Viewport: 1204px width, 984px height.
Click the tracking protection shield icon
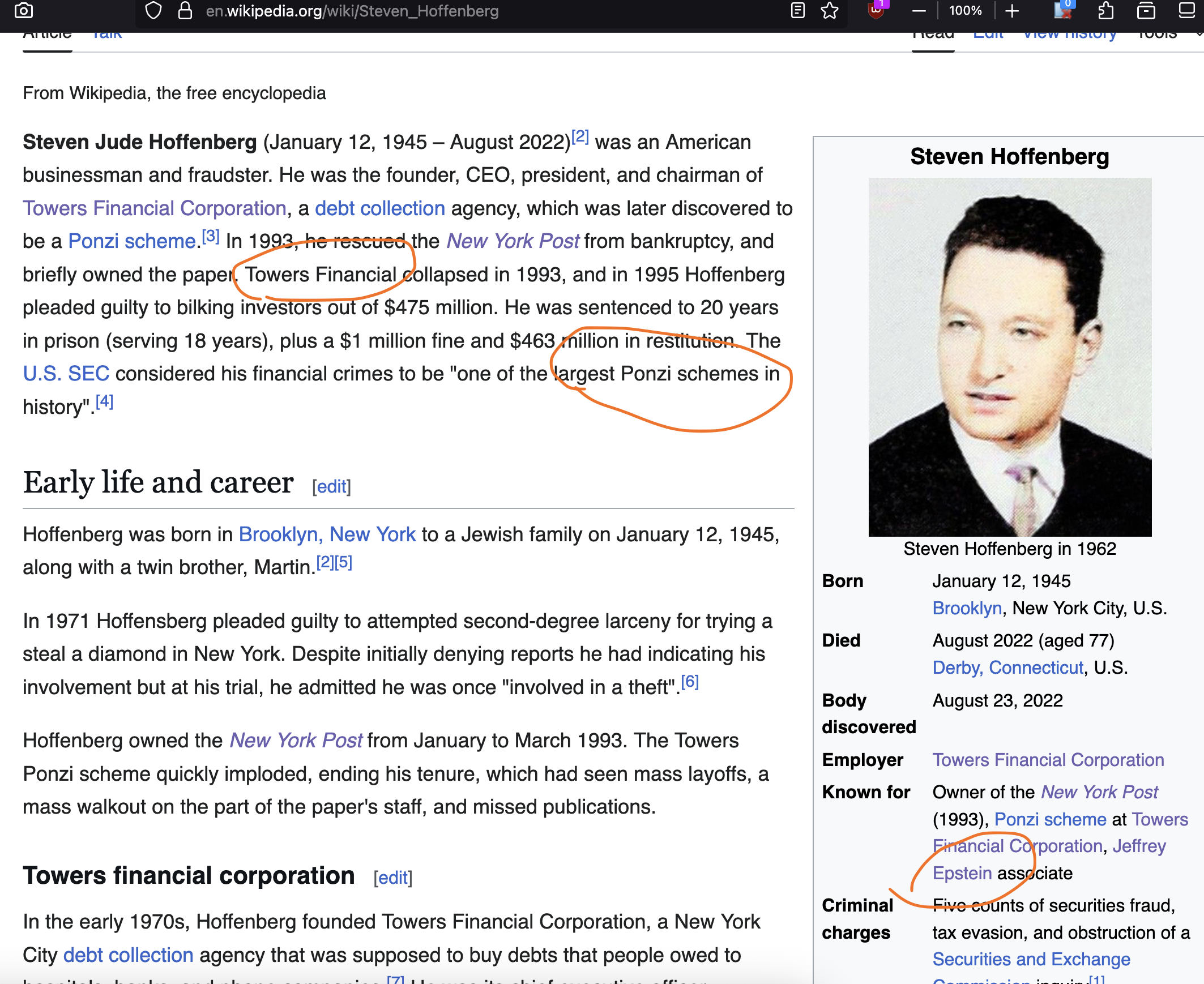153,11
